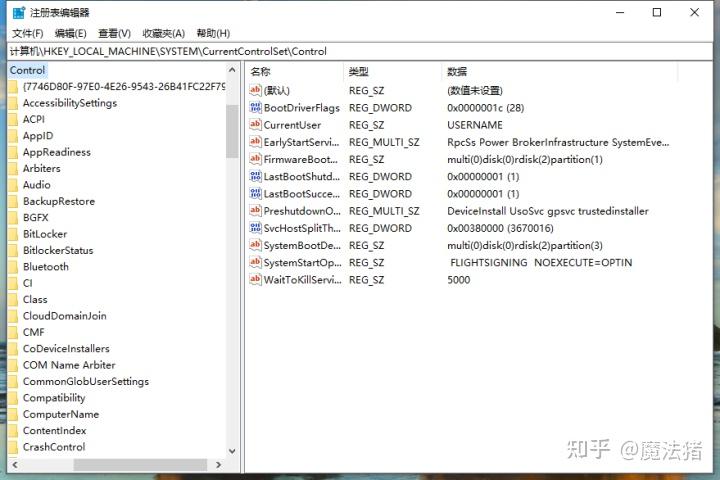This screenshot has width=720, height=480.
Task: Click the DWORD icon beside LastBootShutd...
Action: [255, 176]
